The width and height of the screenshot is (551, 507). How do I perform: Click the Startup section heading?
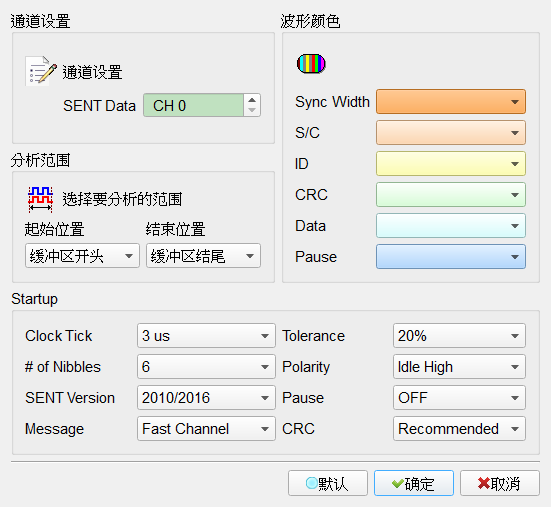34,299
